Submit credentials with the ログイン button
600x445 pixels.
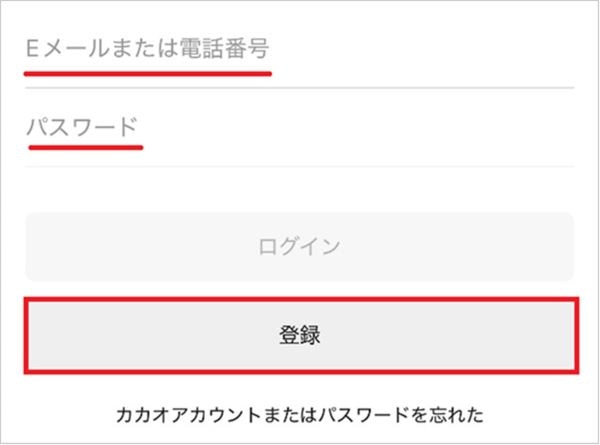pyautogui.click(x=300, y=246)
